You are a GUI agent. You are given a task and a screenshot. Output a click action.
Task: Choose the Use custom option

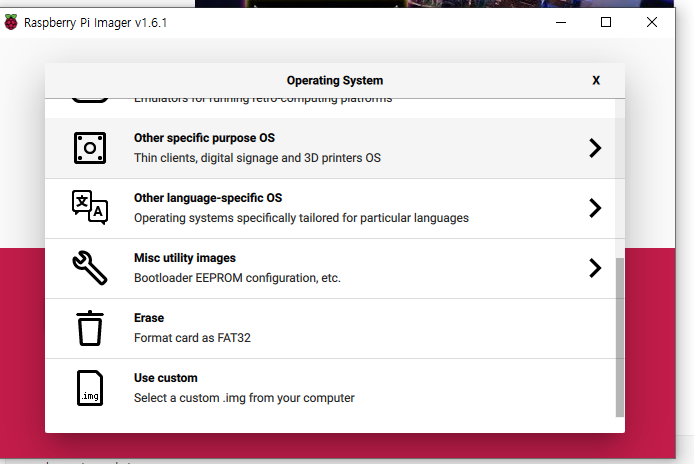click(x=330, y=388)
